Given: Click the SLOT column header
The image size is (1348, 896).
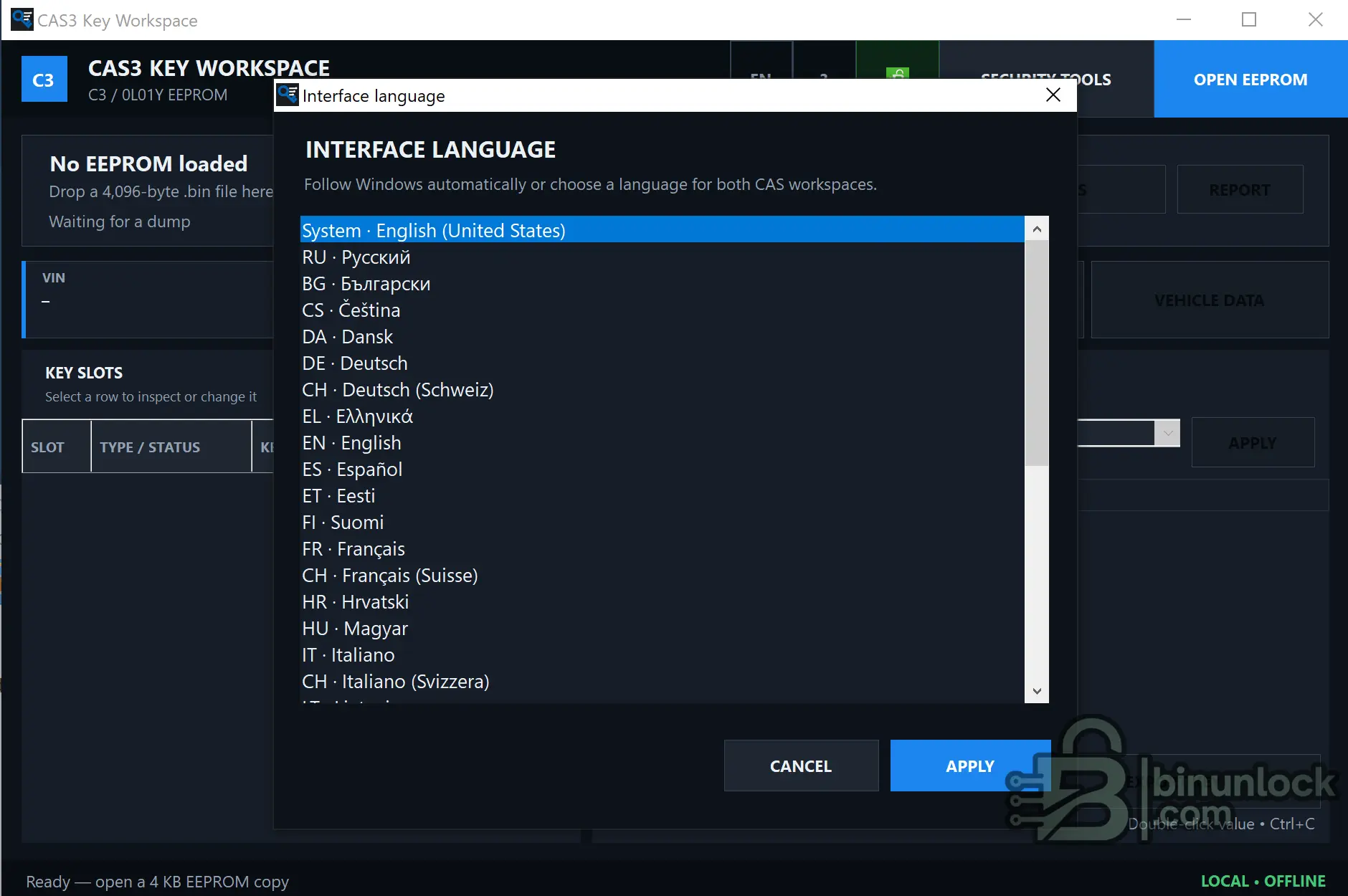Looking at the screenshot, I should click(57, 447).
